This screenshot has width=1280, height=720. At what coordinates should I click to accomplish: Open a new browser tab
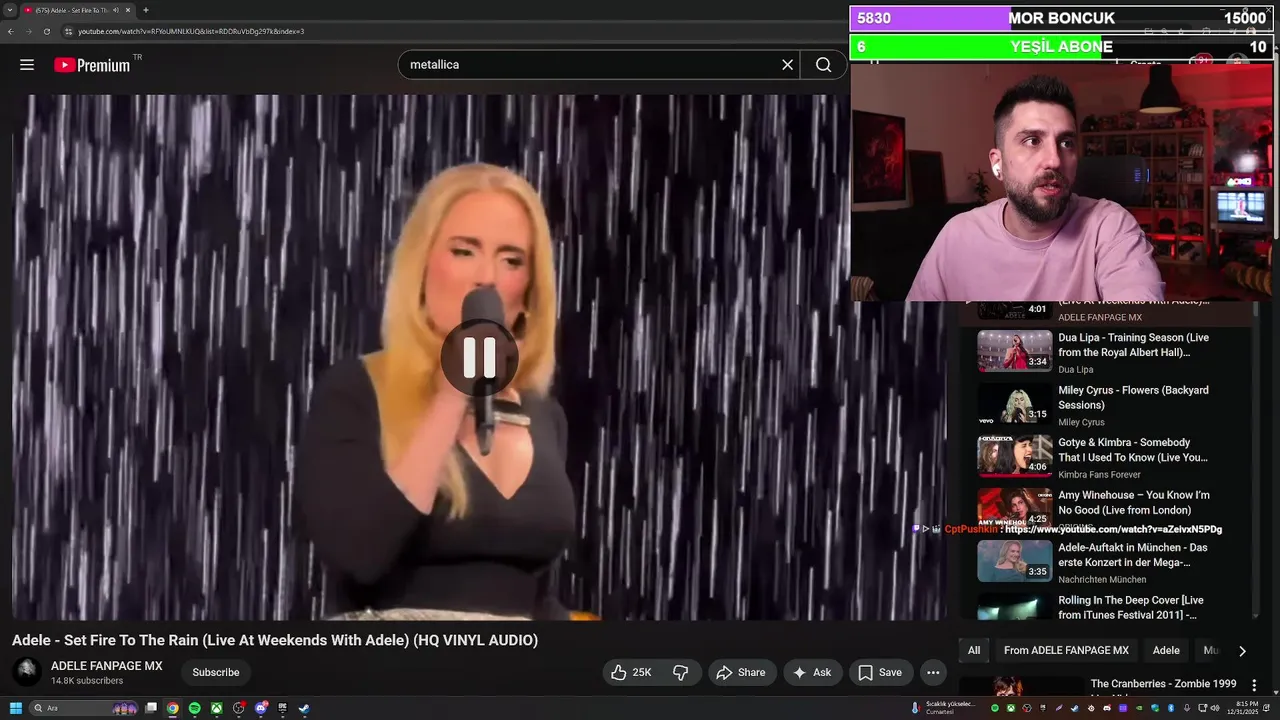pyautogui.click(x=146, y=10)
